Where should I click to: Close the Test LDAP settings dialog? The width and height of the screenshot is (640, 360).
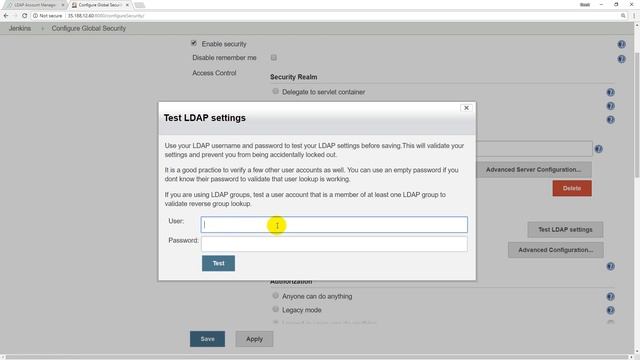466,108
